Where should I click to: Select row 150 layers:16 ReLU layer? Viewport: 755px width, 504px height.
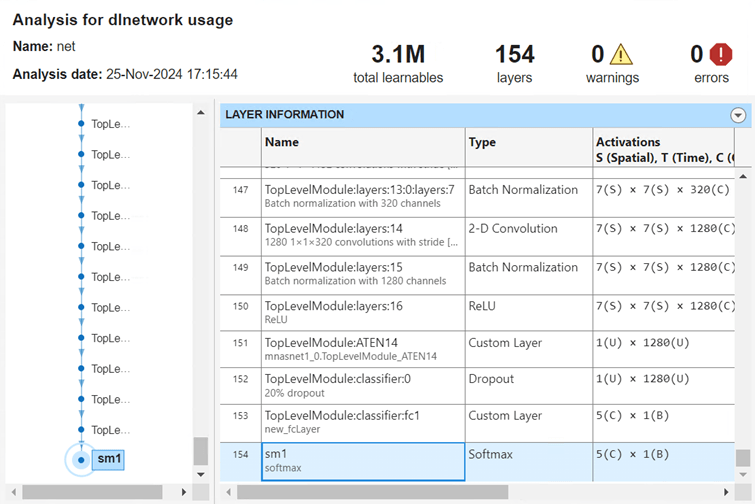[362, 310]
